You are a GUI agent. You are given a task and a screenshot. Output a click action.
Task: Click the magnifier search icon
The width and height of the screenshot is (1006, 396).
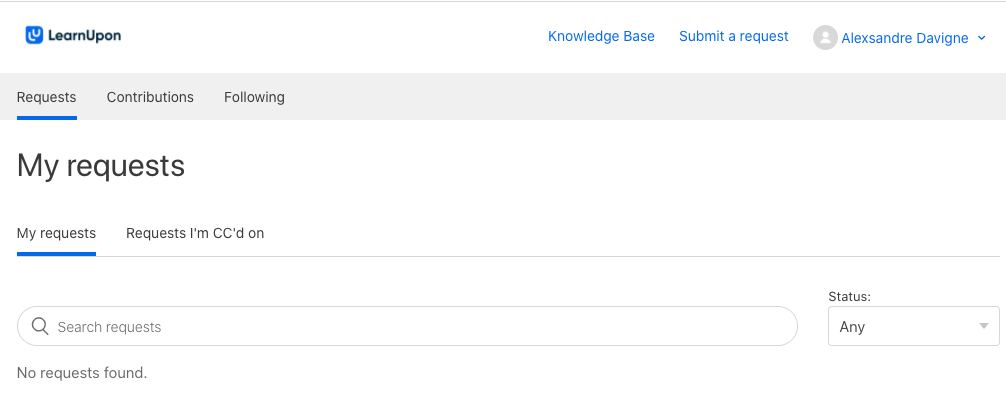pyautogui.click(x=40, y=326)
